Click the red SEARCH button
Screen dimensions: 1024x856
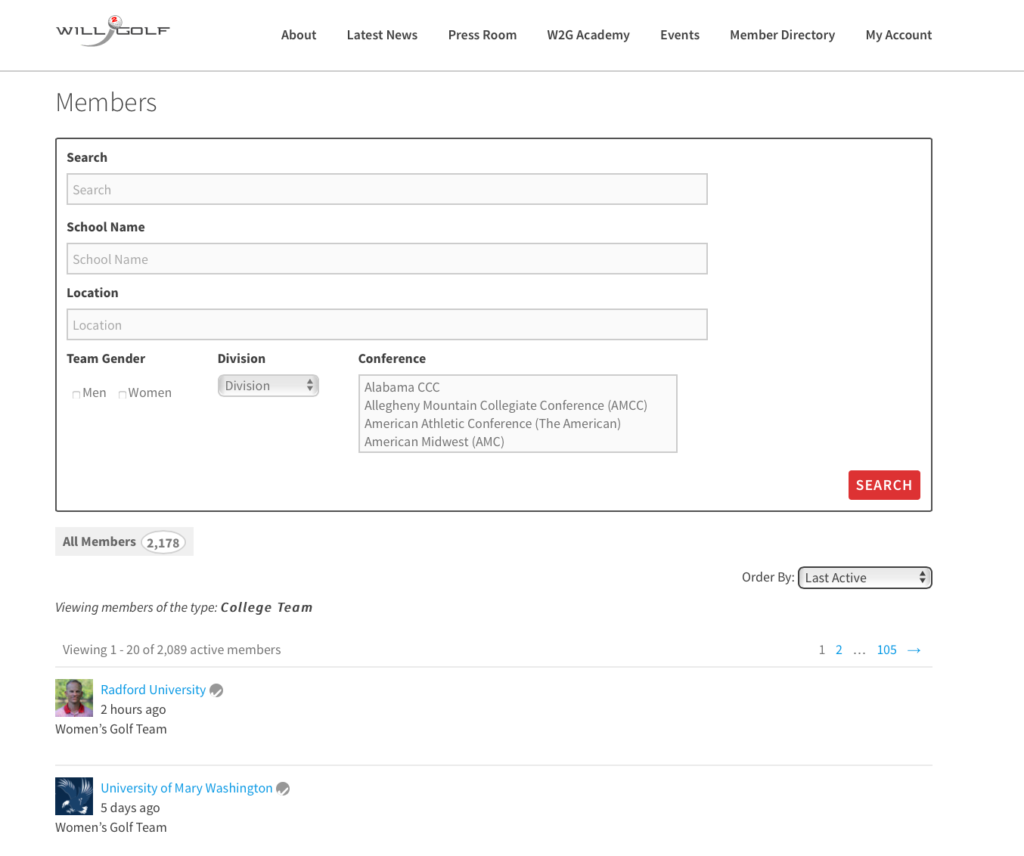(x=884, y=485)
